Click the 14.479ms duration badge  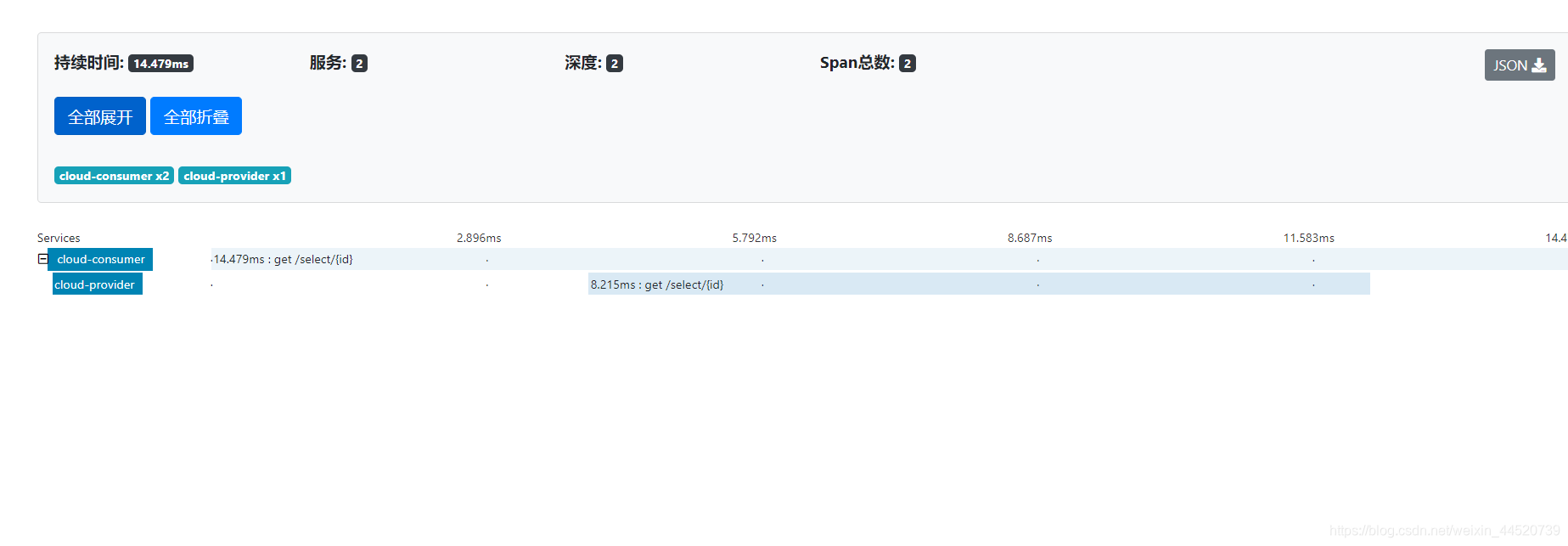pos(160,64)
